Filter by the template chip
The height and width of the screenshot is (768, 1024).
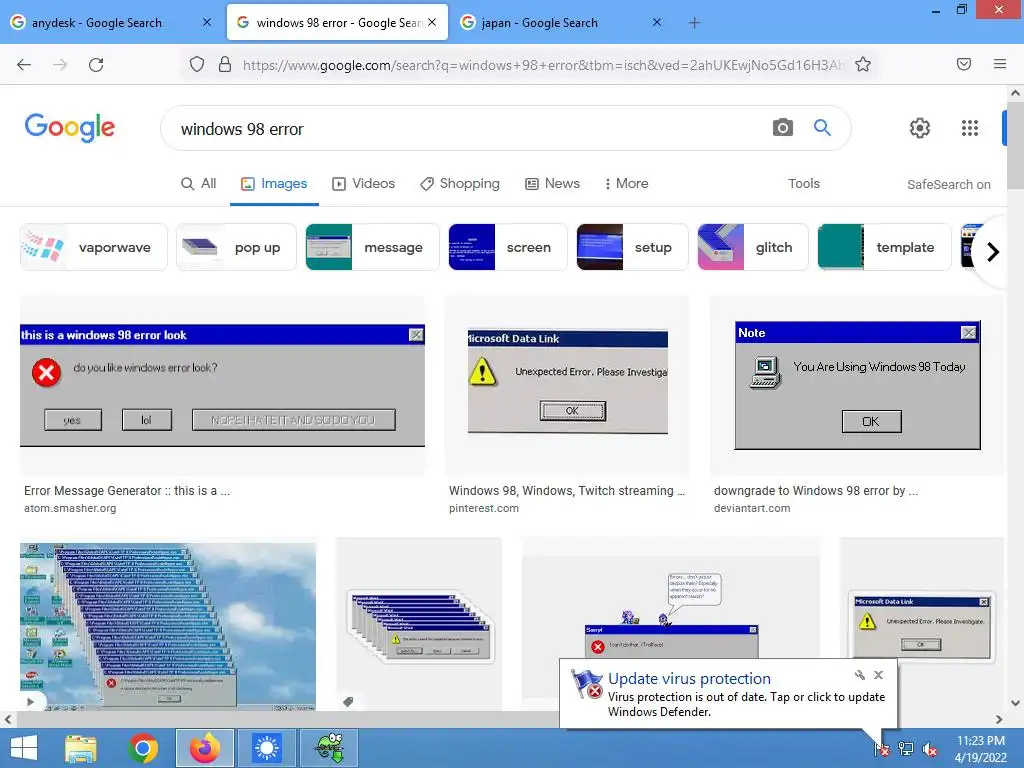coord(884,248)
